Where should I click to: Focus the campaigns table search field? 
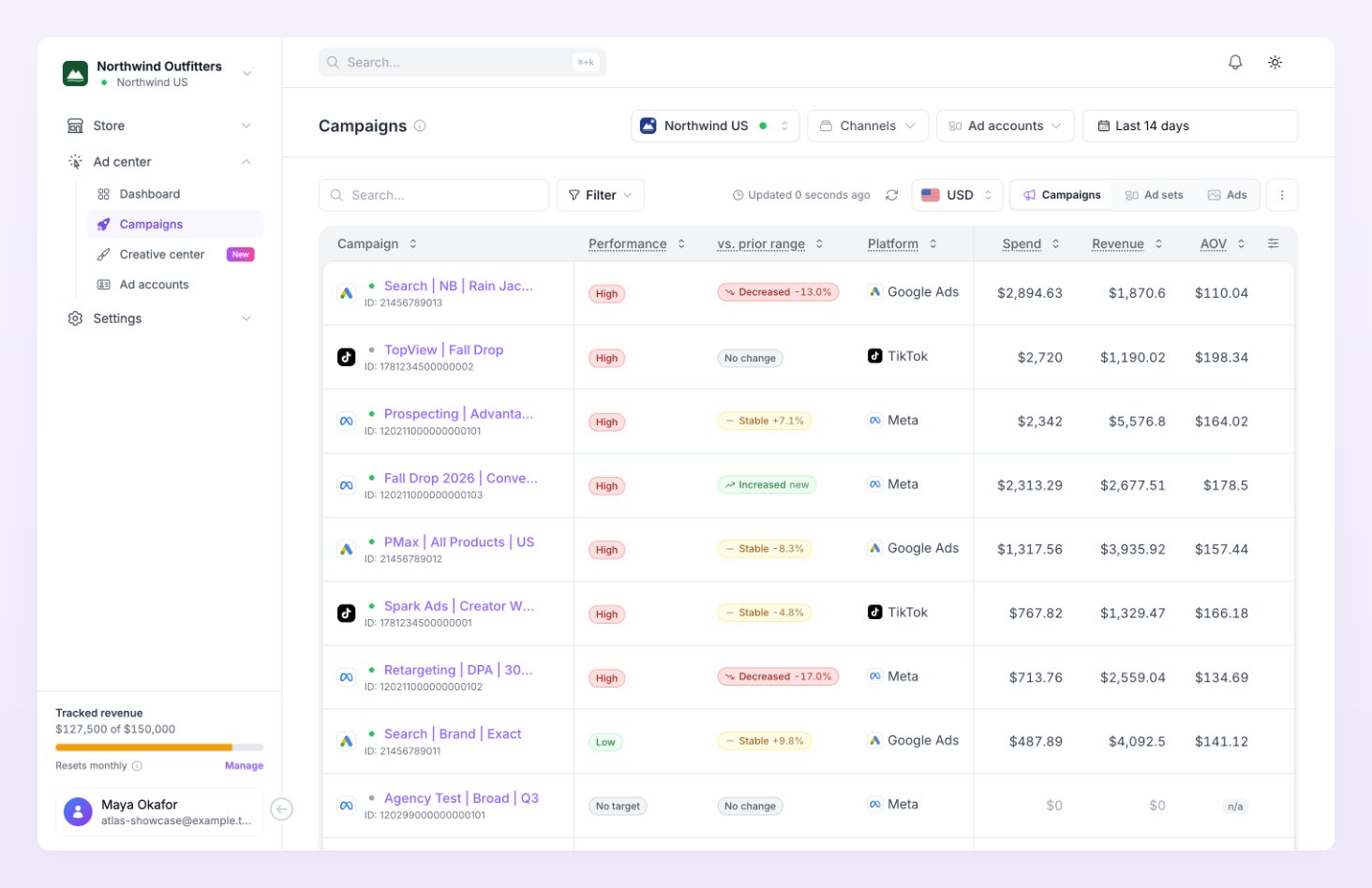pos(434,195)
